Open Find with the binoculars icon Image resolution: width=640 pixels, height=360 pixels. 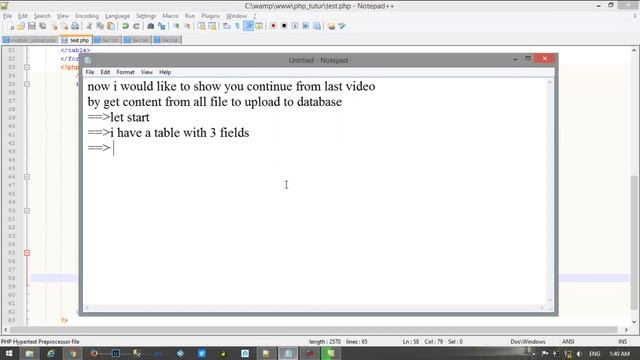151,26
